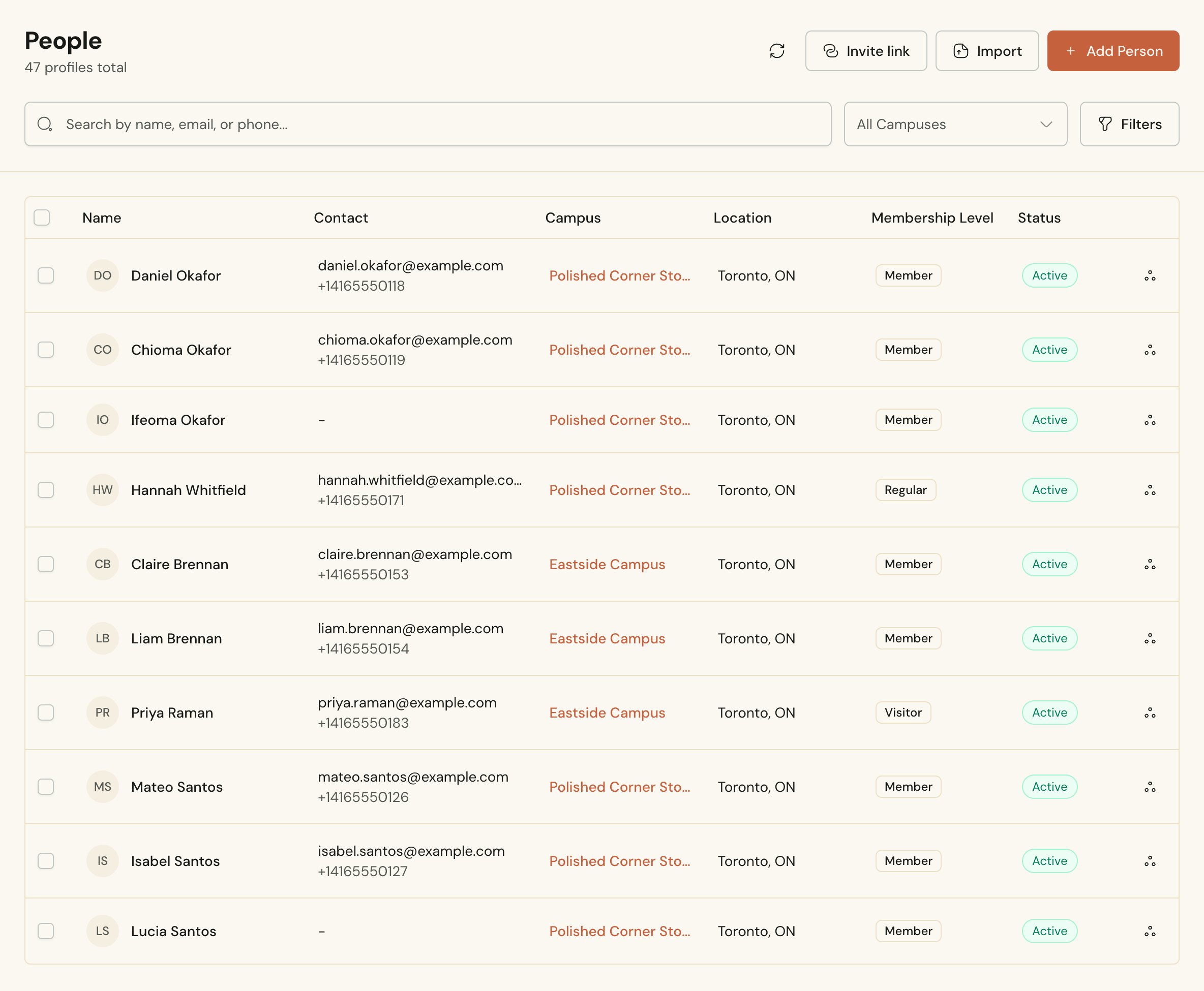Tick the checkbox next to Claire Brennan
This screenshot has height=991, width=1204.
(46, 565)
